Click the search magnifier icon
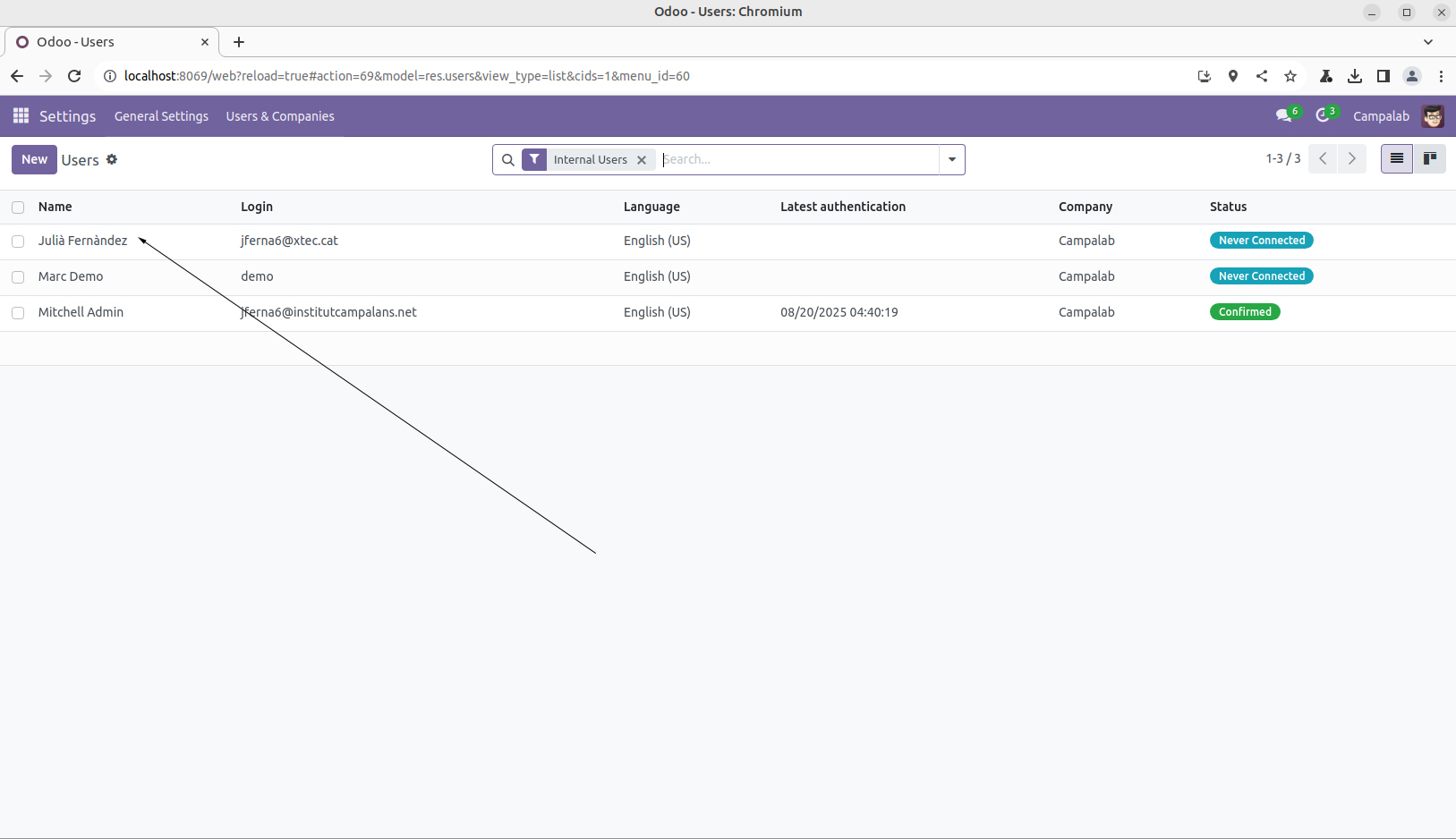Screen dimensions: 1456x839 507,160
